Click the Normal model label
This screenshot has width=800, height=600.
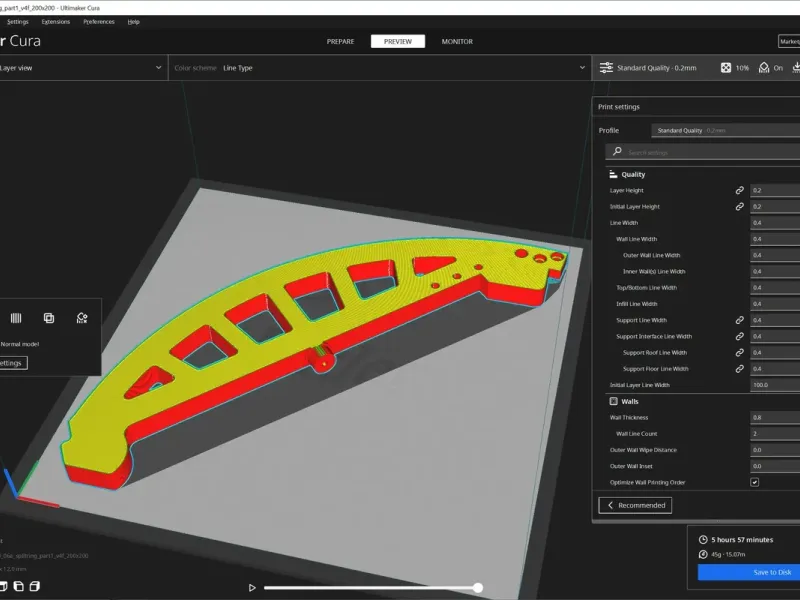click(x=20, y=344)
